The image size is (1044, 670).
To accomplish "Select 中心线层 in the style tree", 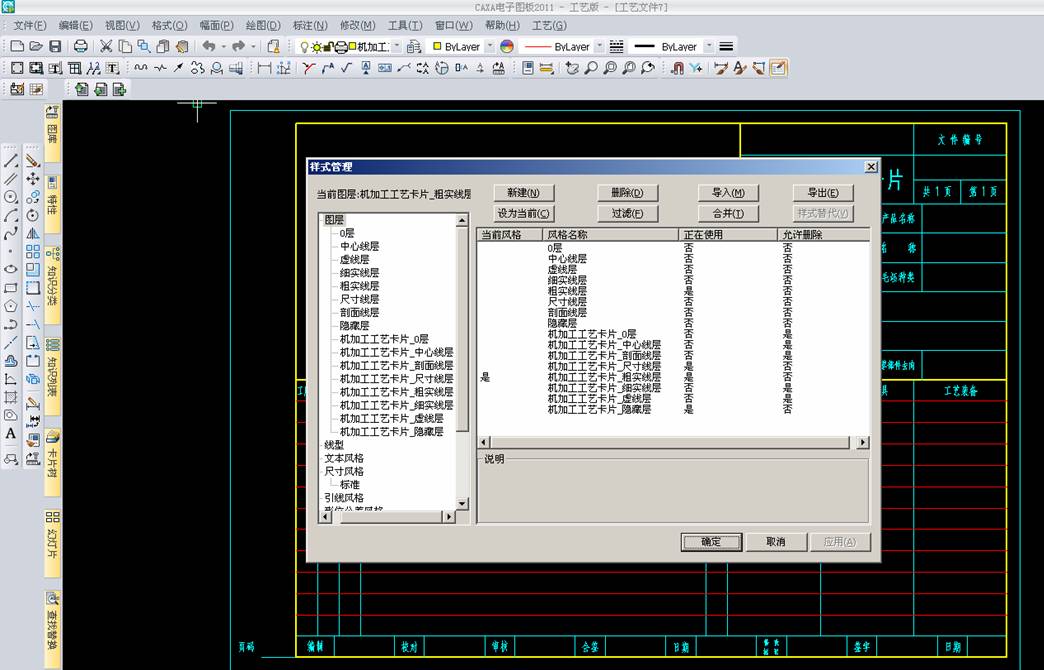I will (359, 246).
